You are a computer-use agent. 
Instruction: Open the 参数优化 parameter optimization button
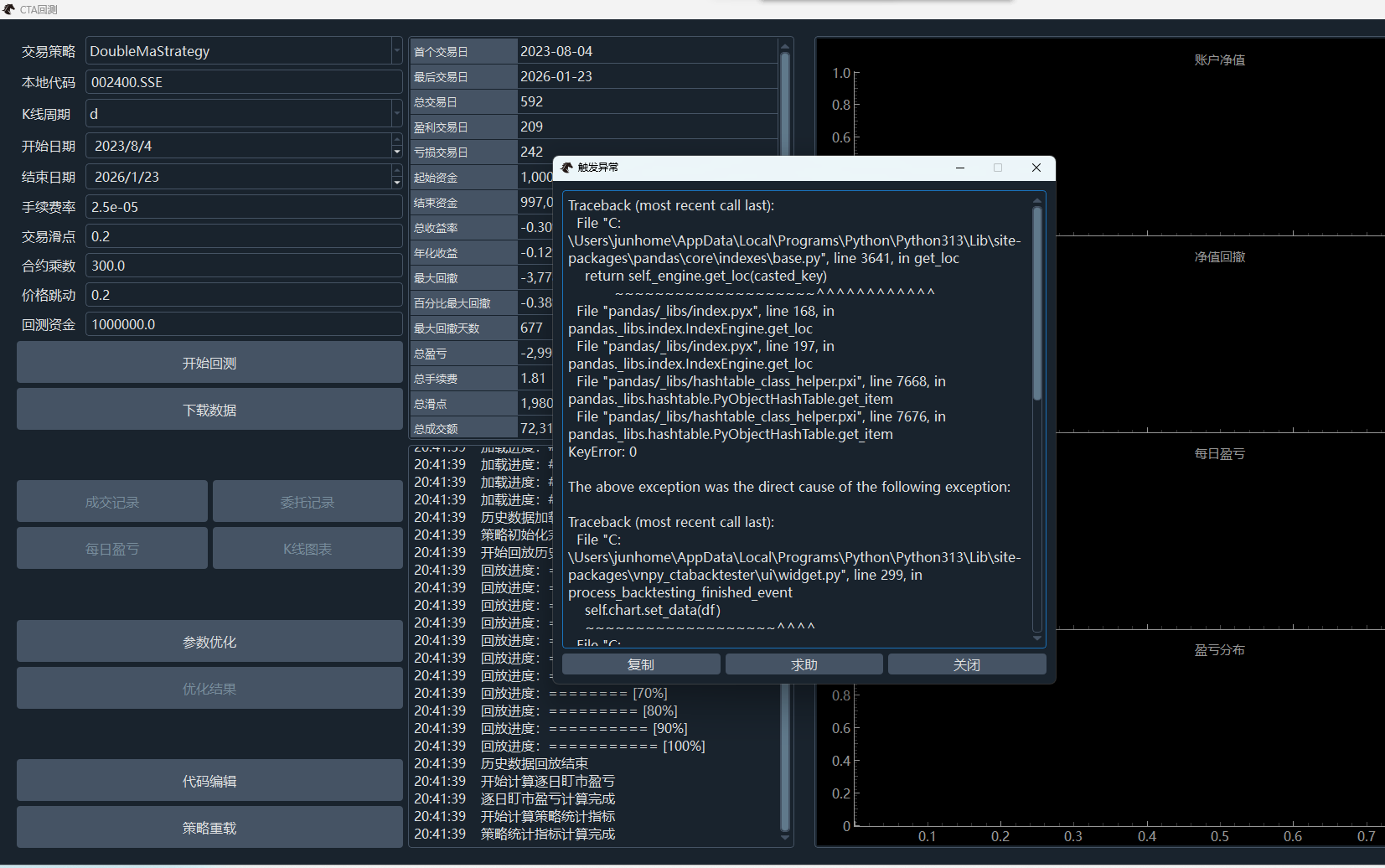209,642
